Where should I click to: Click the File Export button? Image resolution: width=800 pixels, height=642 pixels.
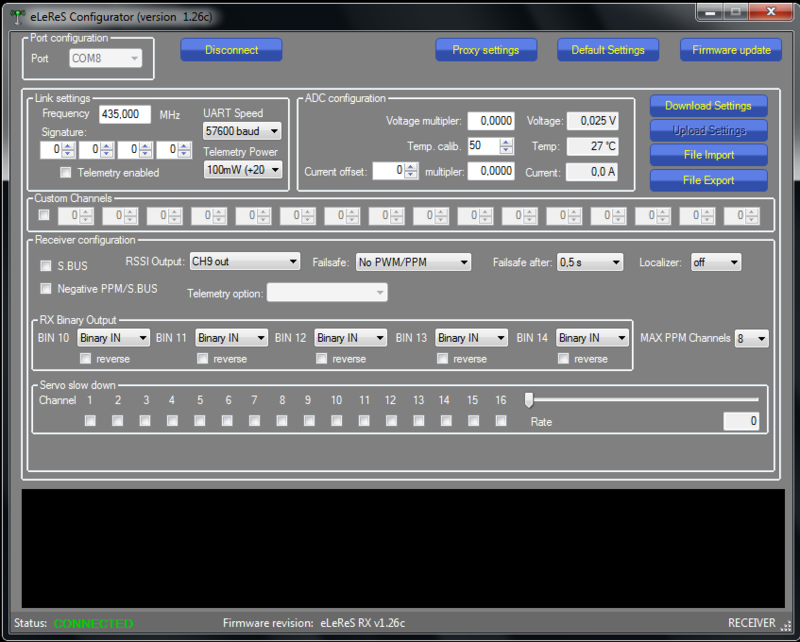click(709, 180)
